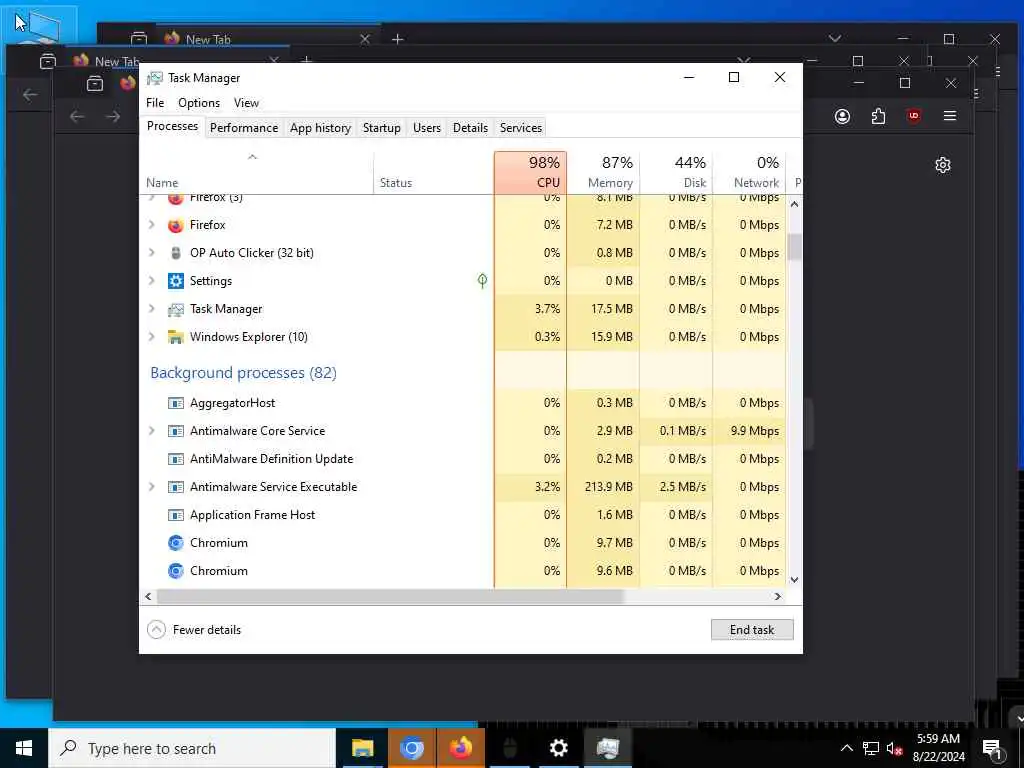Click the AggregatorHost process icon
The height and width of the screenshot is (768, 1024).
click(x=175, y=403)
